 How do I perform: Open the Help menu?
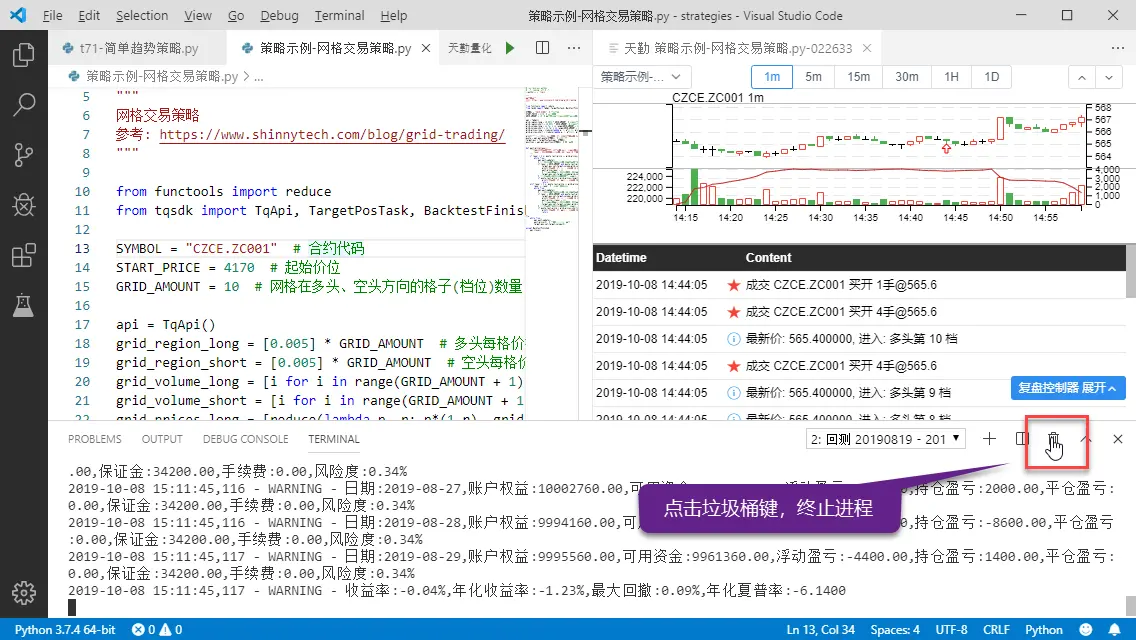tap(393, 15)
